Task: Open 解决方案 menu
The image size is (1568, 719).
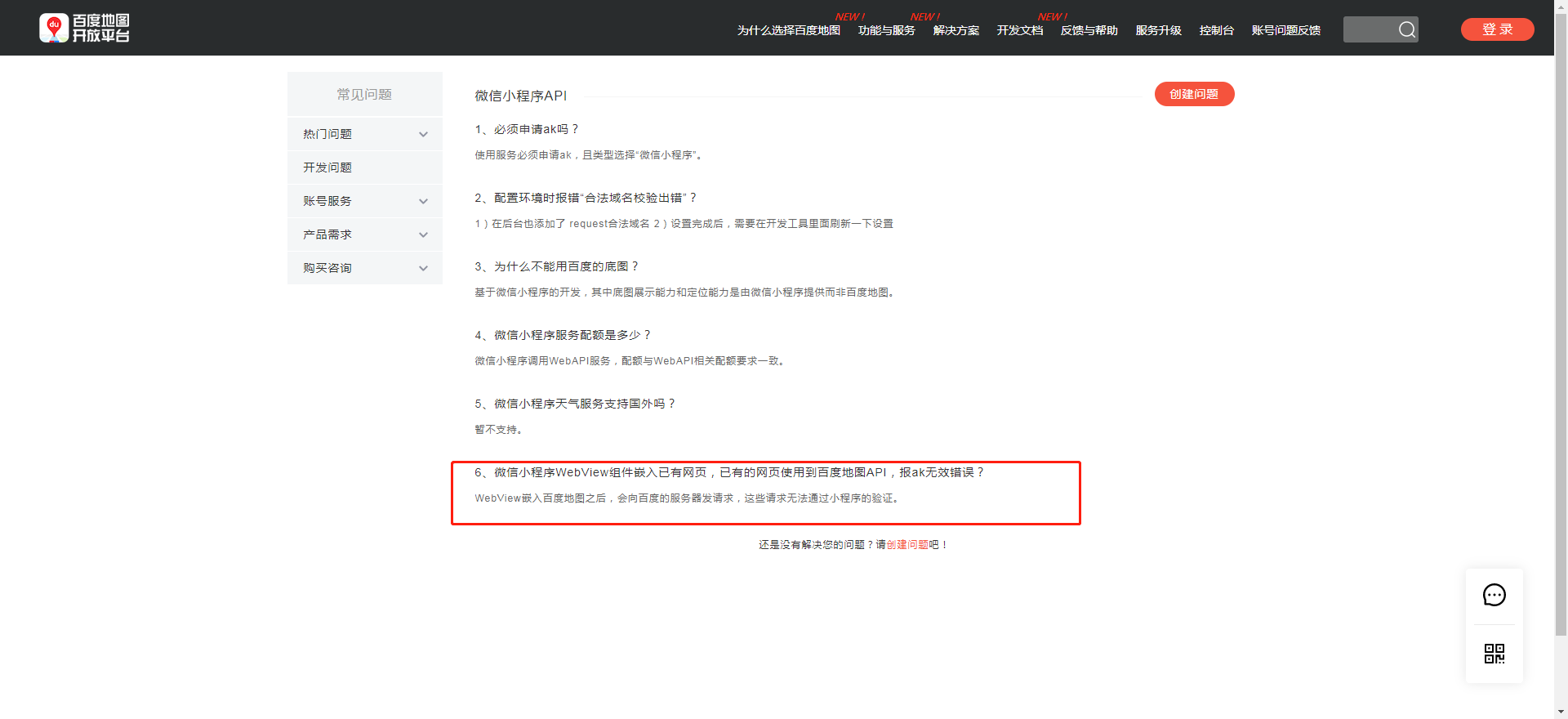Action: tap(955, 30)
